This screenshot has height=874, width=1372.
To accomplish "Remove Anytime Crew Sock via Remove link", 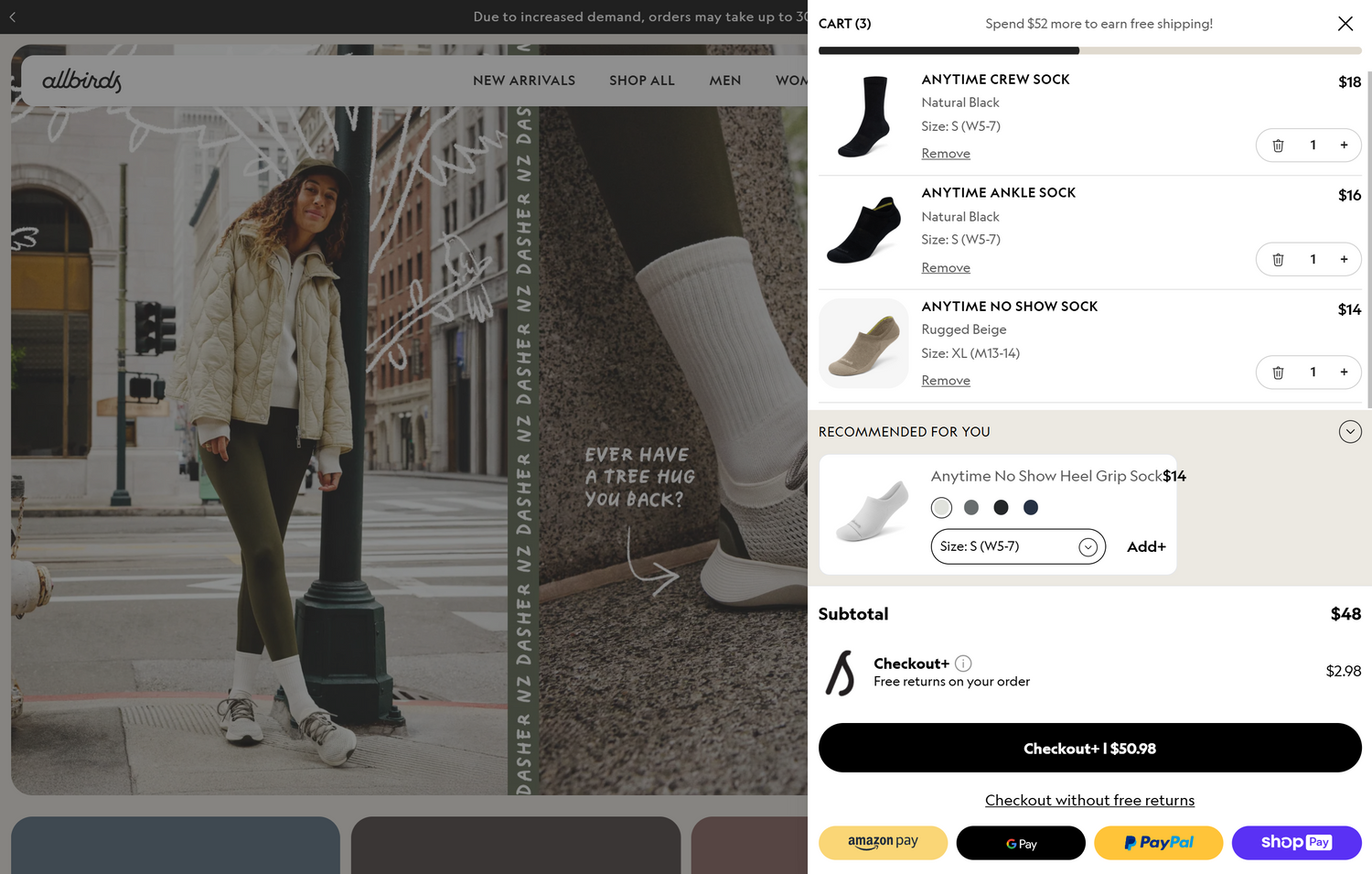I will pos(946,154).
